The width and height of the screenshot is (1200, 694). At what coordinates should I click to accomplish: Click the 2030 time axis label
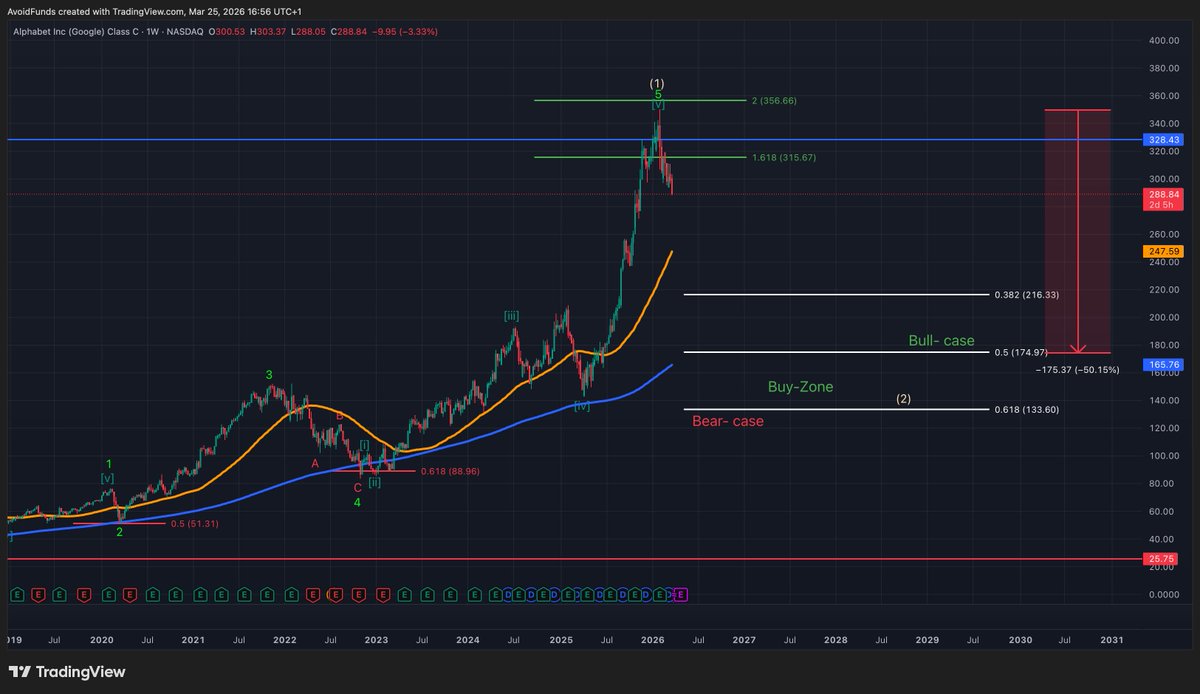click(x=1020, y=638)
